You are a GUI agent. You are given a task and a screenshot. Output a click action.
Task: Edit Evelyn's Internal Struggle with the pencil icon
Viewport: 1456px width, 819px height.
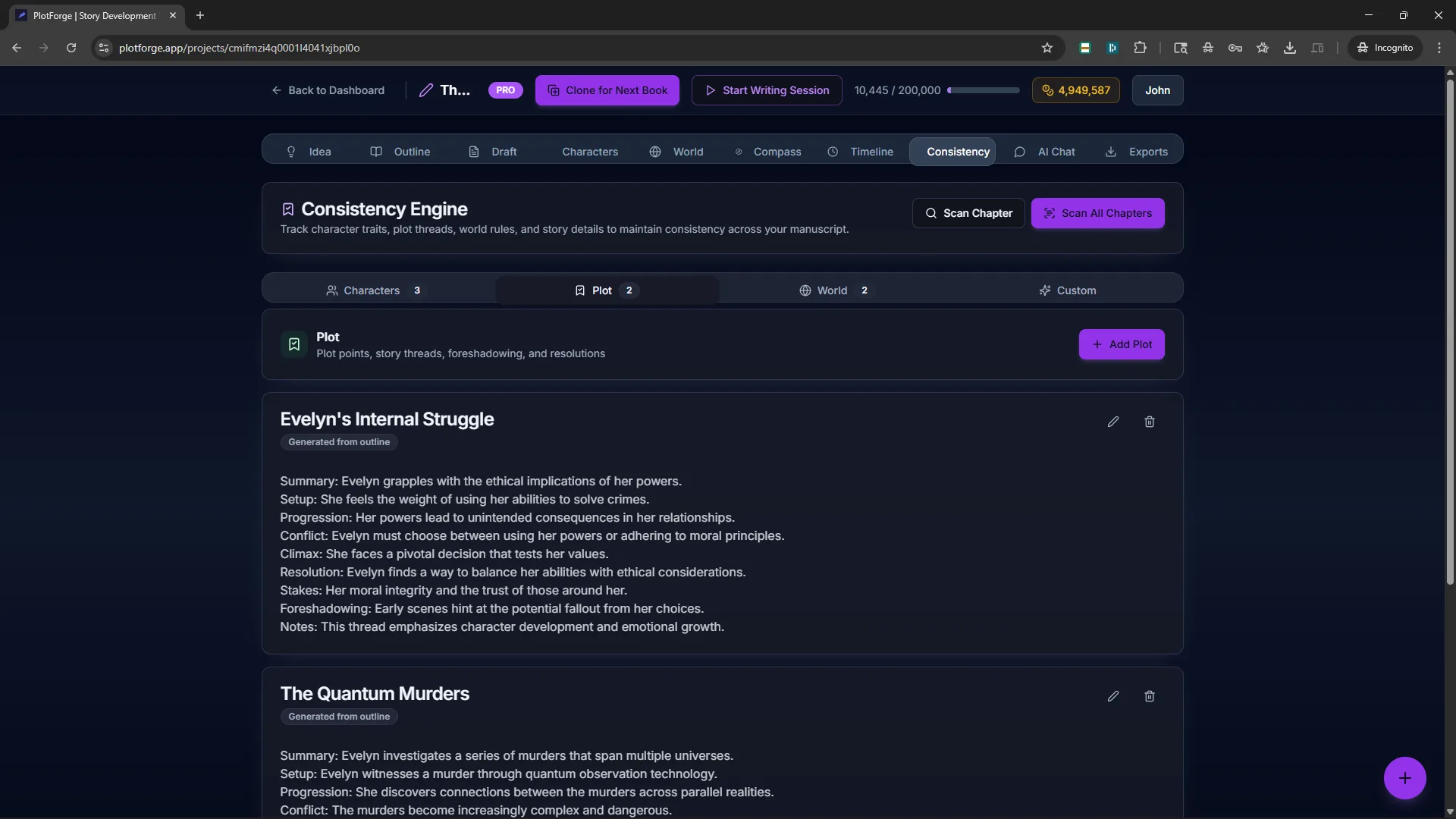click(x=1113, y=422)
